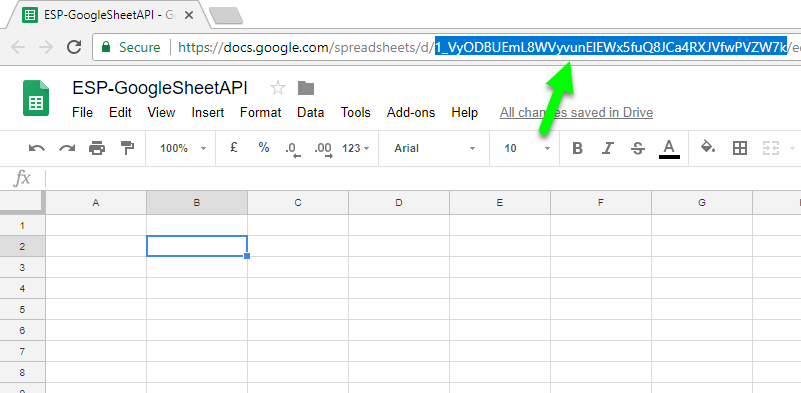Open Google Sheets home icon

point(36,98)
